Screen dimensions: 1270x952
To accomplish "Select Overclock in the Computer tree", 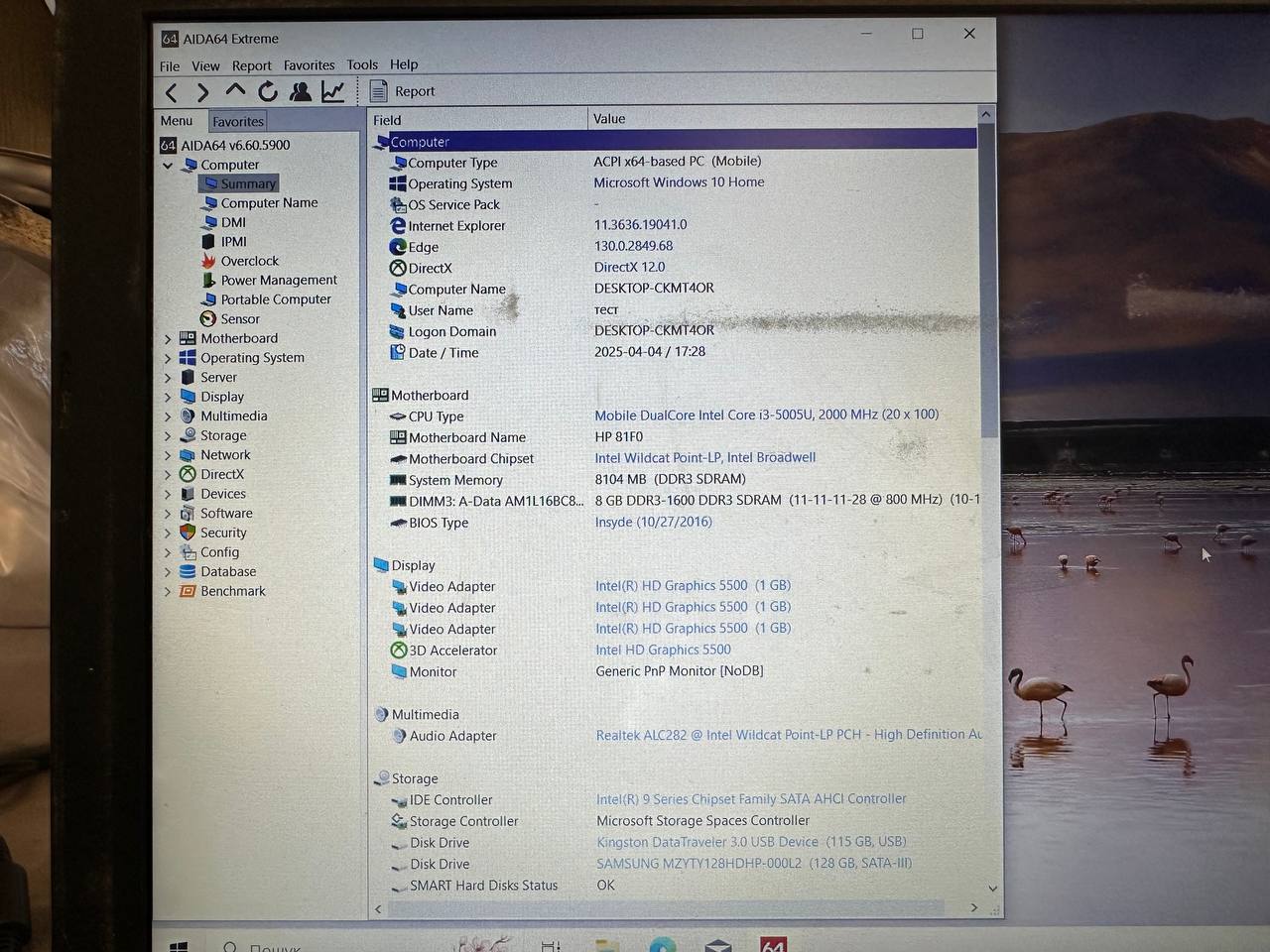I will pyautogui.click(x=249, y=261).
